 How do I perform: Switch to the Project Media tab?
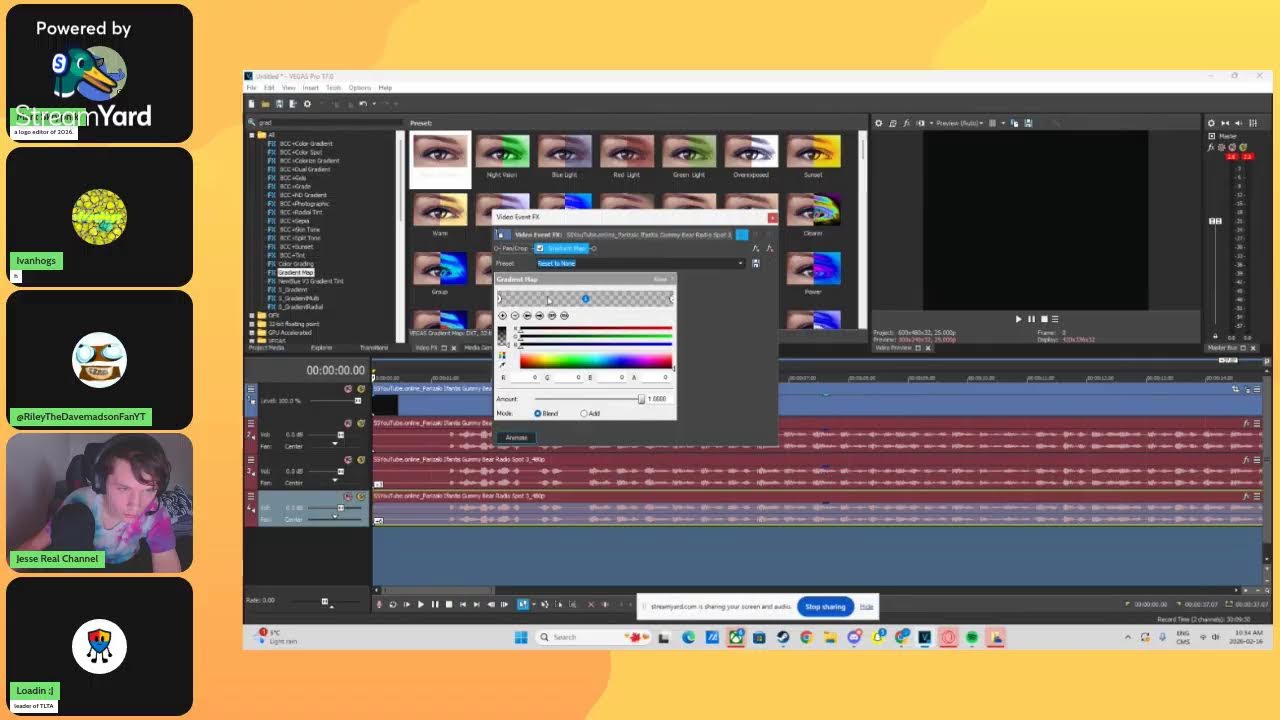pos(266,348)
